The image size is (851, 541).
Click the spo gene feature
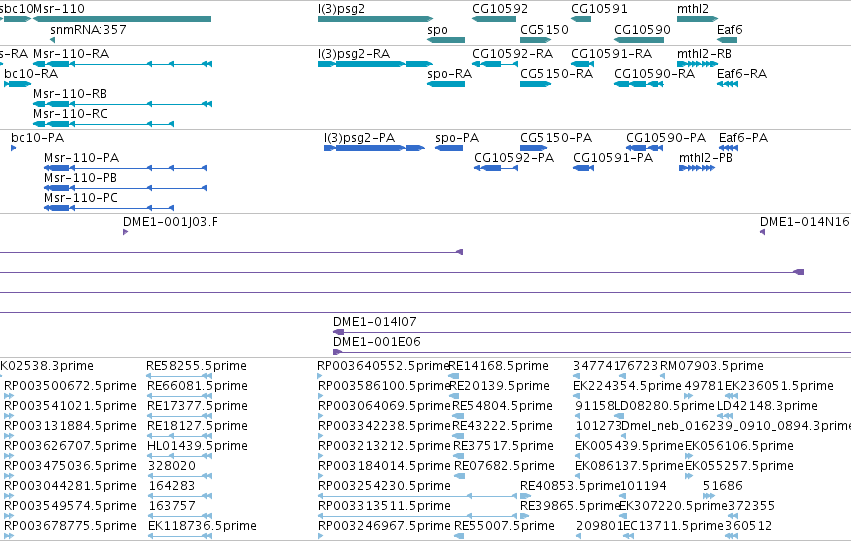click(x=446, y=40)
